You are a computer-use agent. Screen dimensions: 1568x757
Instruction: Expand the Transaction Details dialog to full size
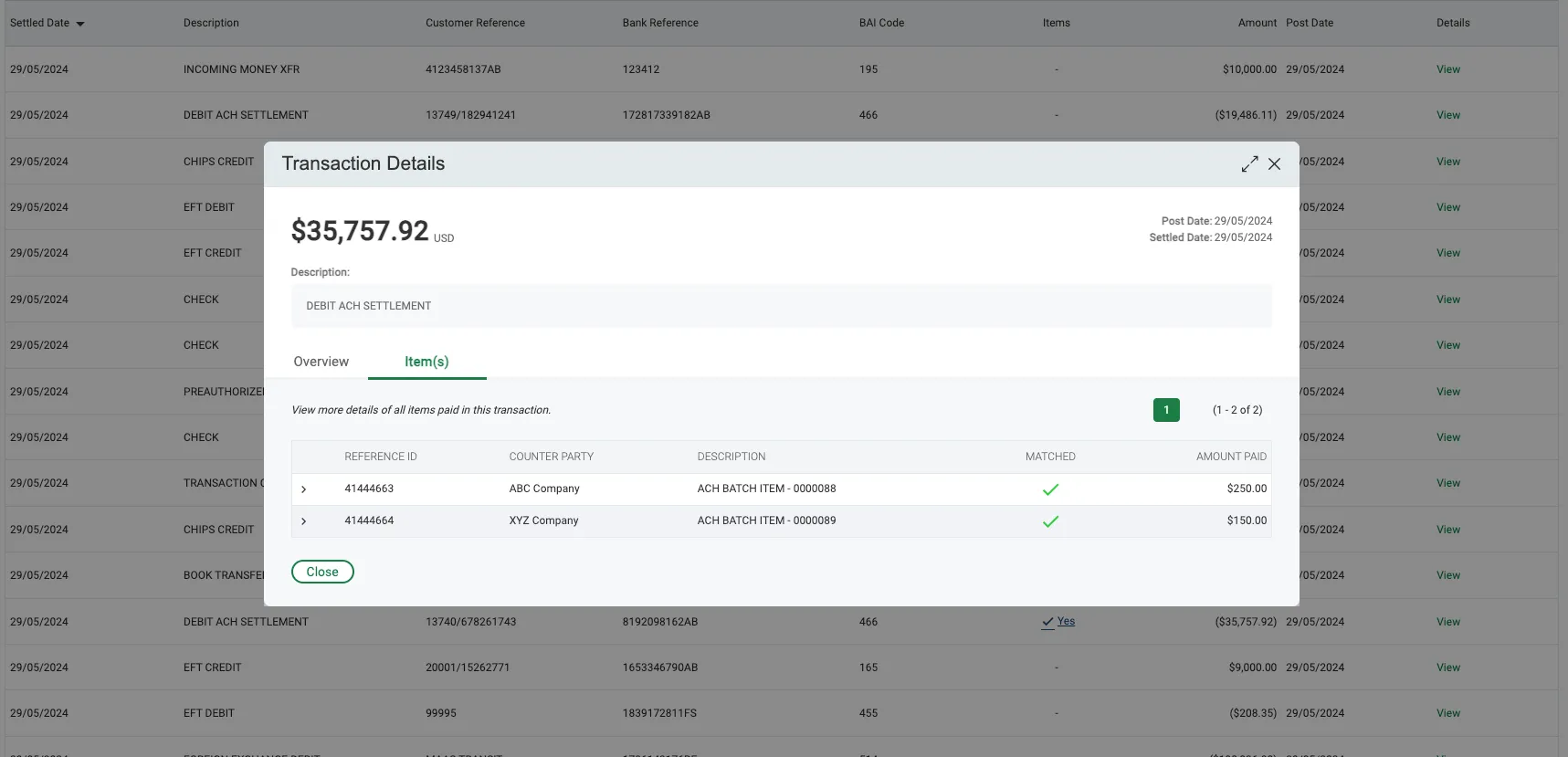point(1249,164)
